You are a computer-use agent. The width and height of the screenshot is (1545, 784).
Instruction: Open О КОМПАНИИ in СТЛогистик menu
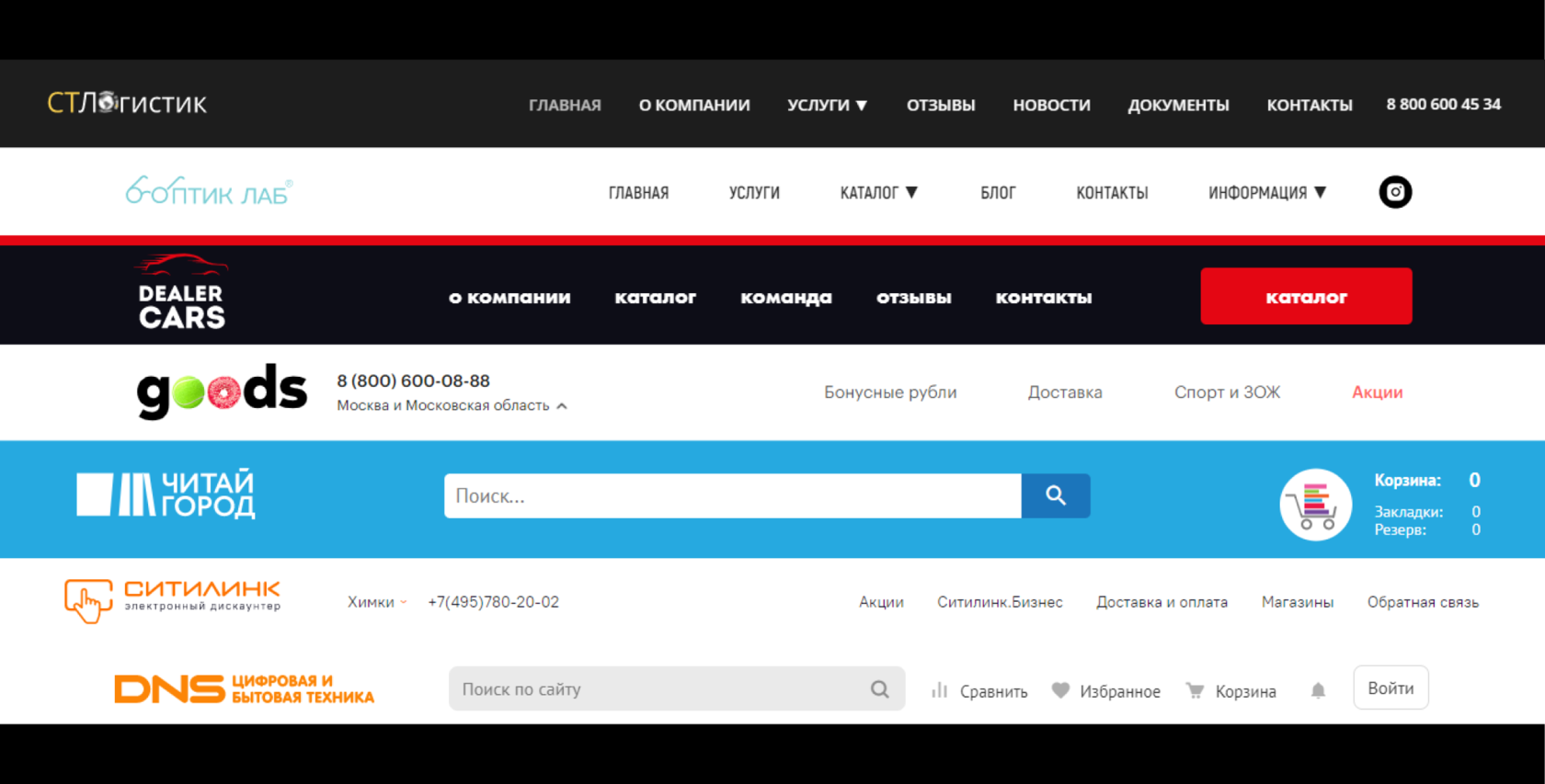694,105
